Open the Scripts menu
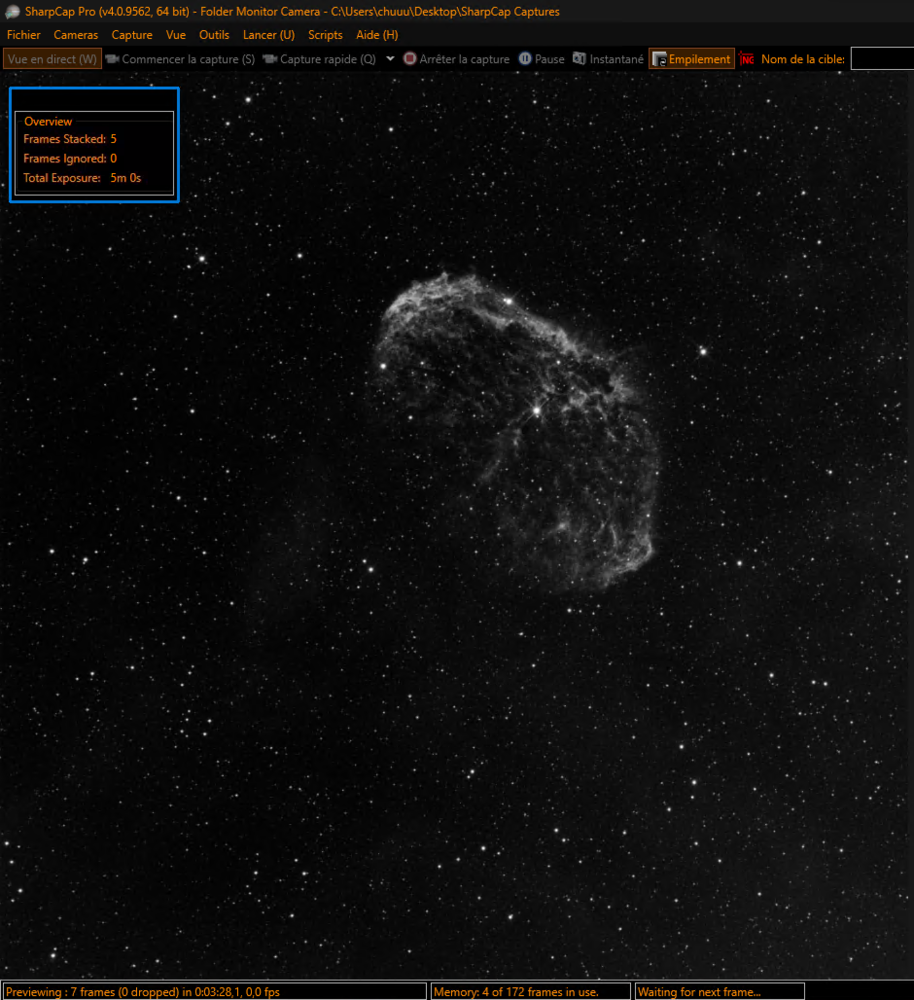Viewport: 914px width, 1000px height. coord(325,35)
